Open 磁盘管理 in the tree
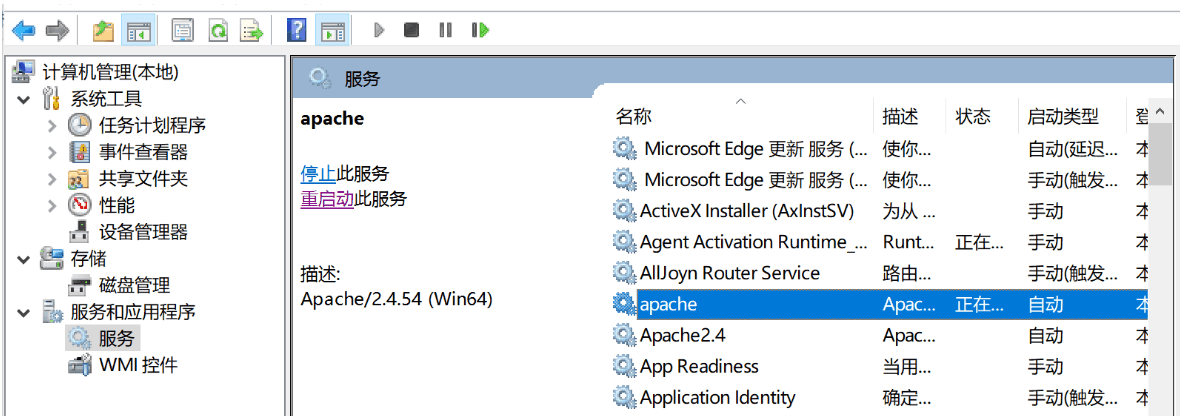 click(134, 285)
